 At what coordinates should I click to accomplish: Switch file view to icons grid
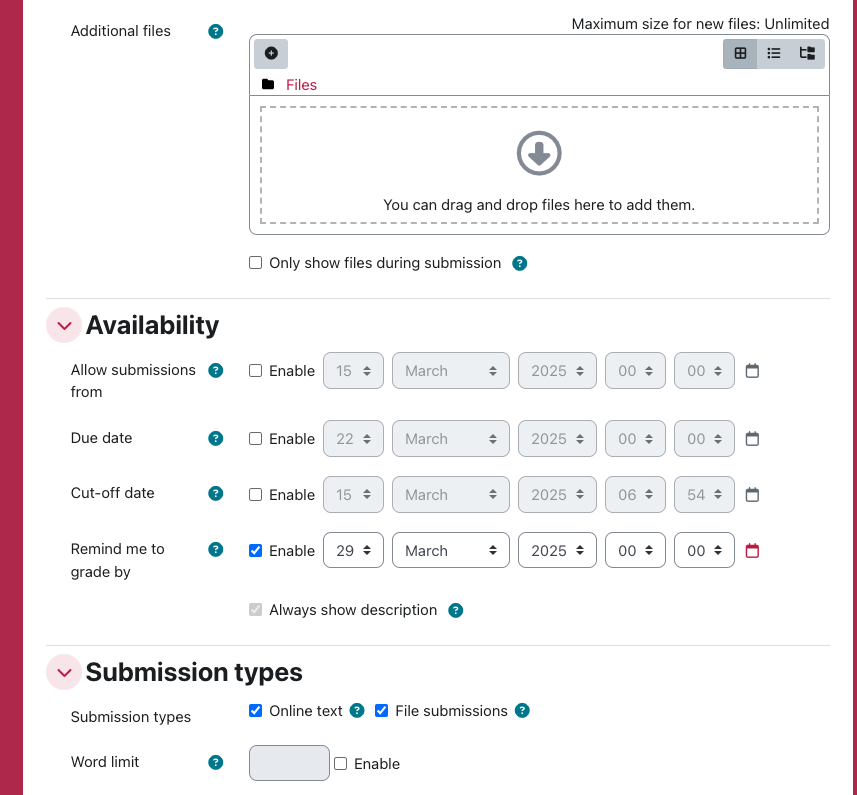coord(740,54)
